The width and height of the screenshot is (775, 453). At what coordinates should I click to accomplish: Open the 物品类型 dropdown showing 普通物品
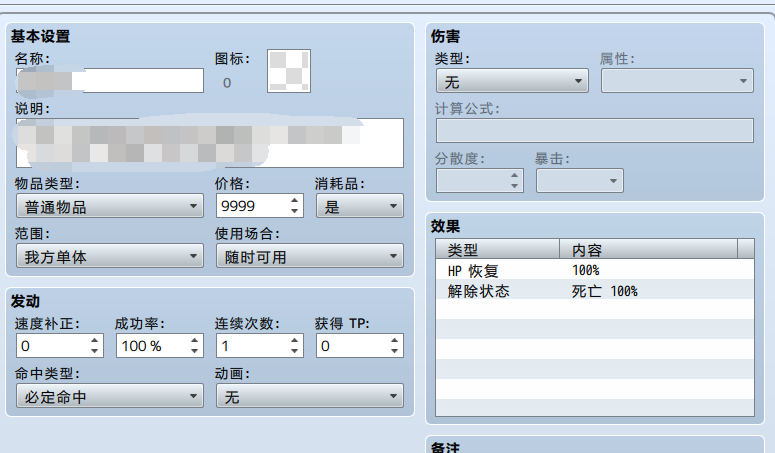click(110, 206)
